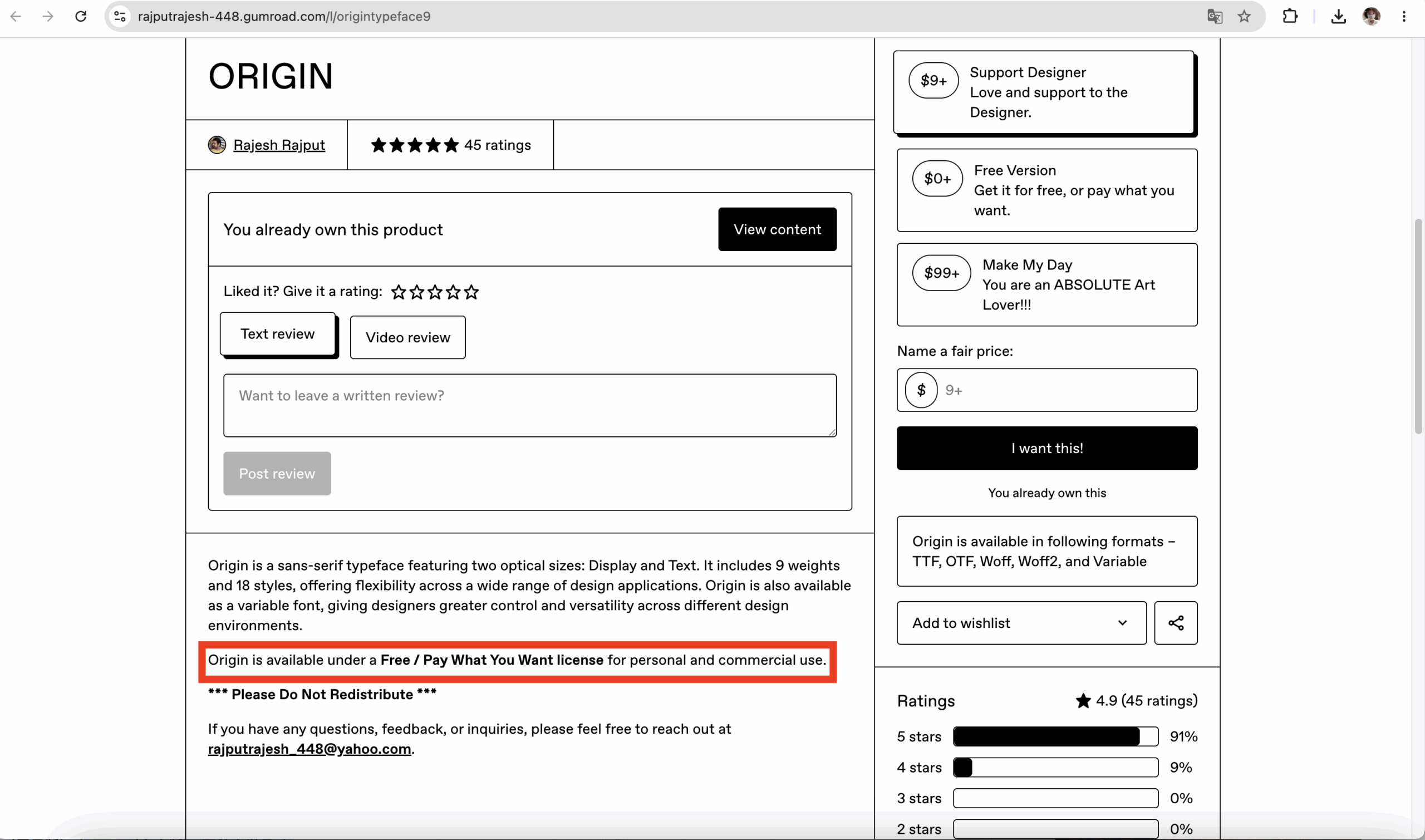Viewport: 1425px width, 840px height.
Task: Click the translate page icon in address bar
Action: pos(1215,16)
